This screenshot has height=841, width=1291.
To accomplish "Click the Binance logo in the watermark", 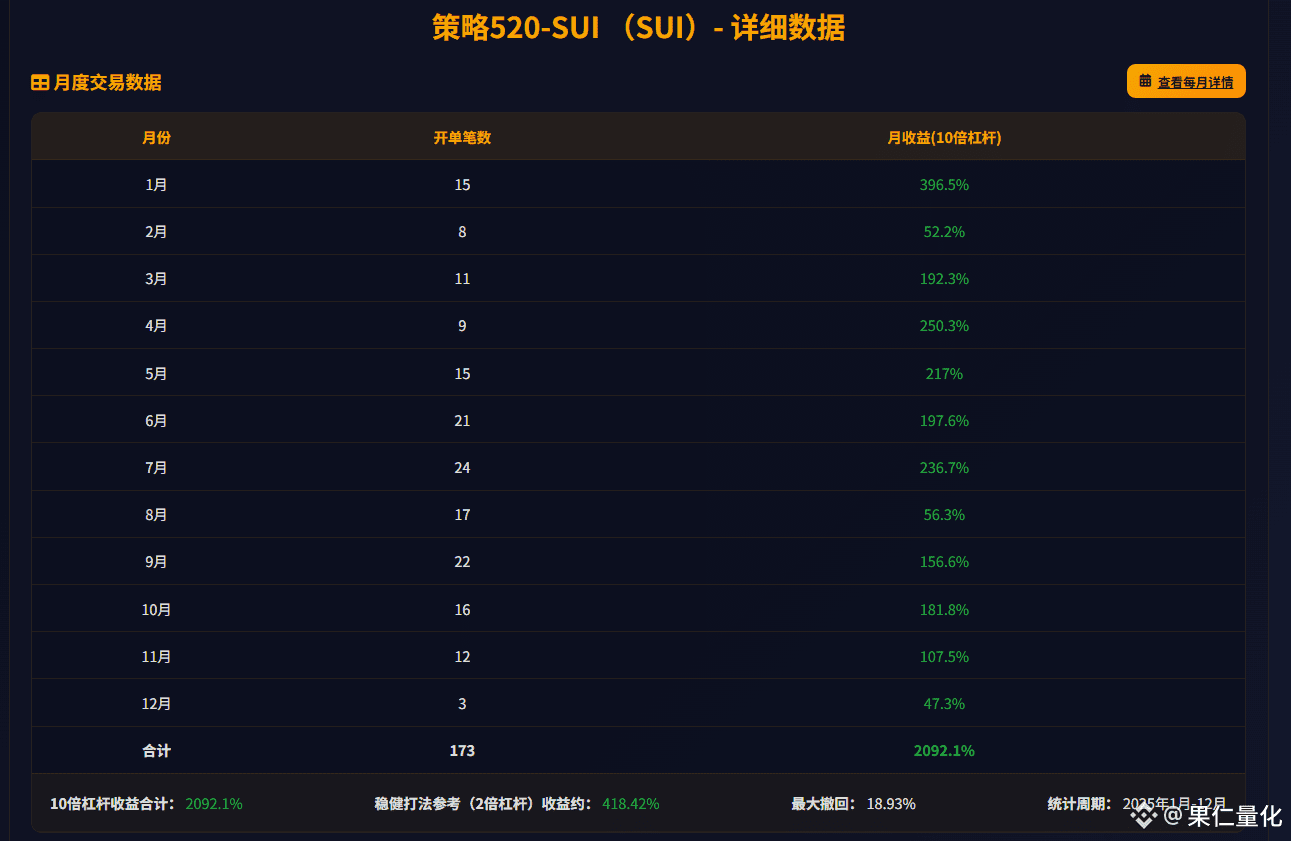I will (x=1143, y=816).
